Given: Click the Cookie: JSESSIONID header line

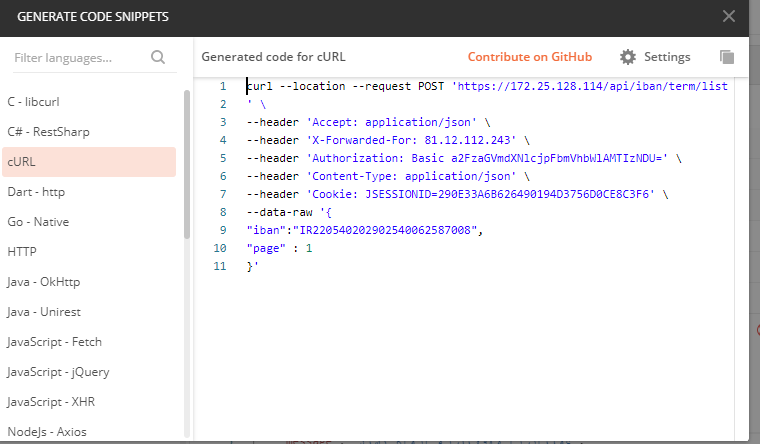Looking at the screenshot, I should coord(457,194).
